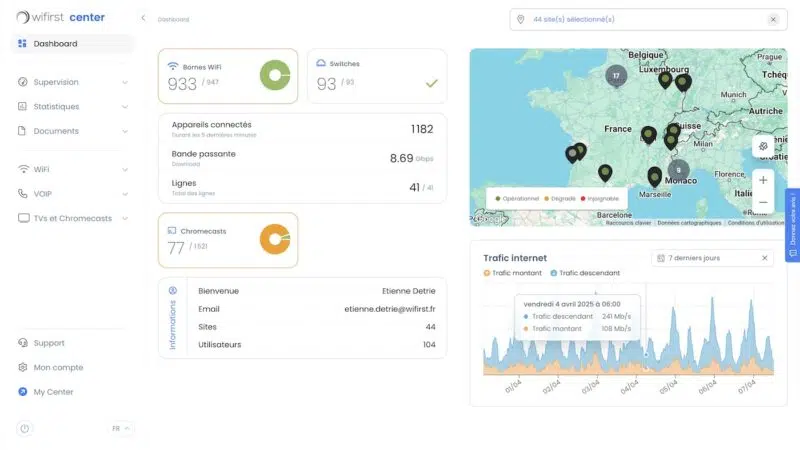The image size is (800, 450).
Task: Open the Bornes WiFi card
Action: click(x=228, y=76)
